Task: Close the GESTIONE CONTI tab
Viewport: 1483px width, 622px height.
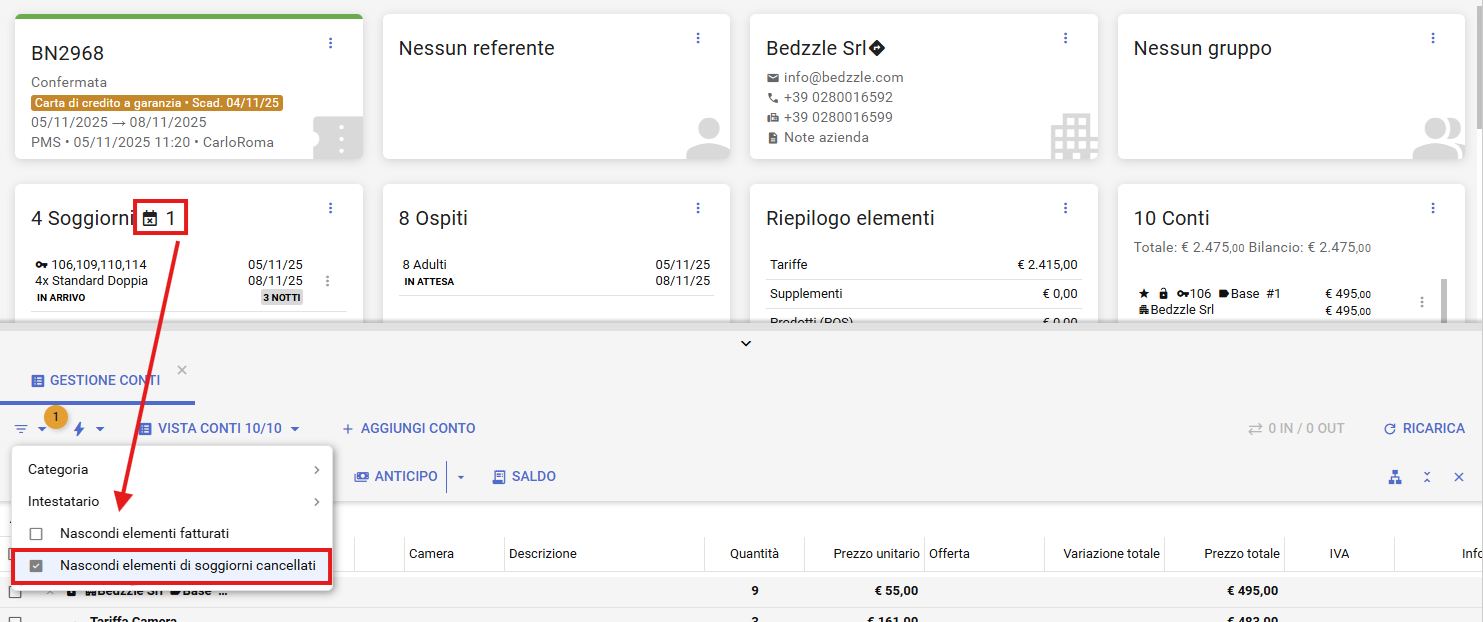Action: pos(182,370)
